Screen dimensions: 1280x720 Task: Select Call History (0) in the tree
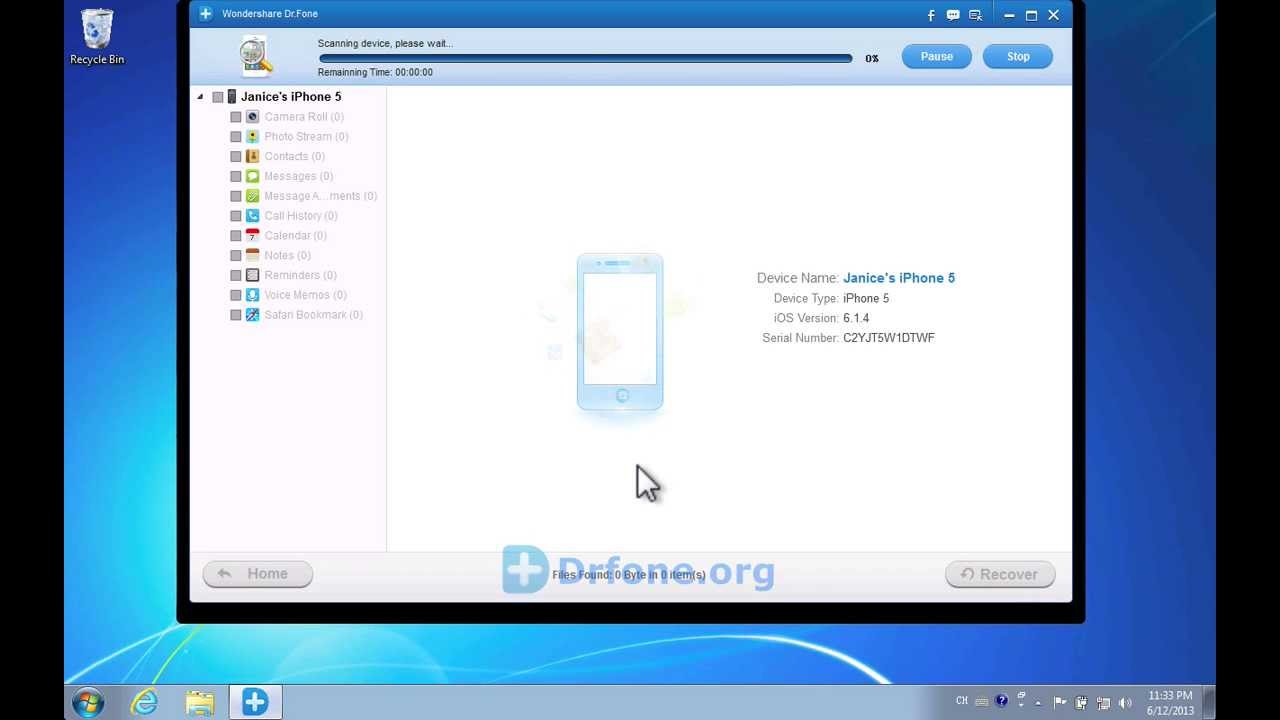[x=301, y=216]
